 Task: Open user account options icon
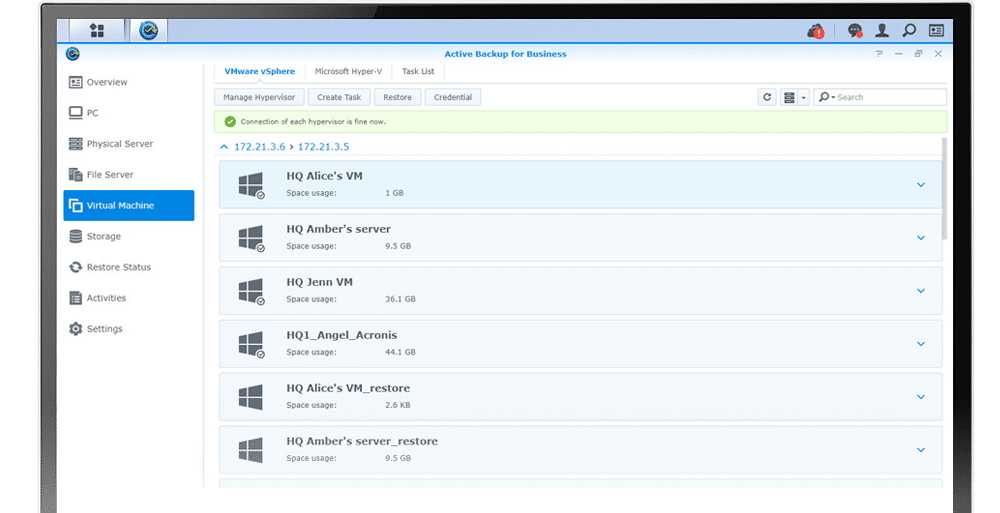[882, 30]
